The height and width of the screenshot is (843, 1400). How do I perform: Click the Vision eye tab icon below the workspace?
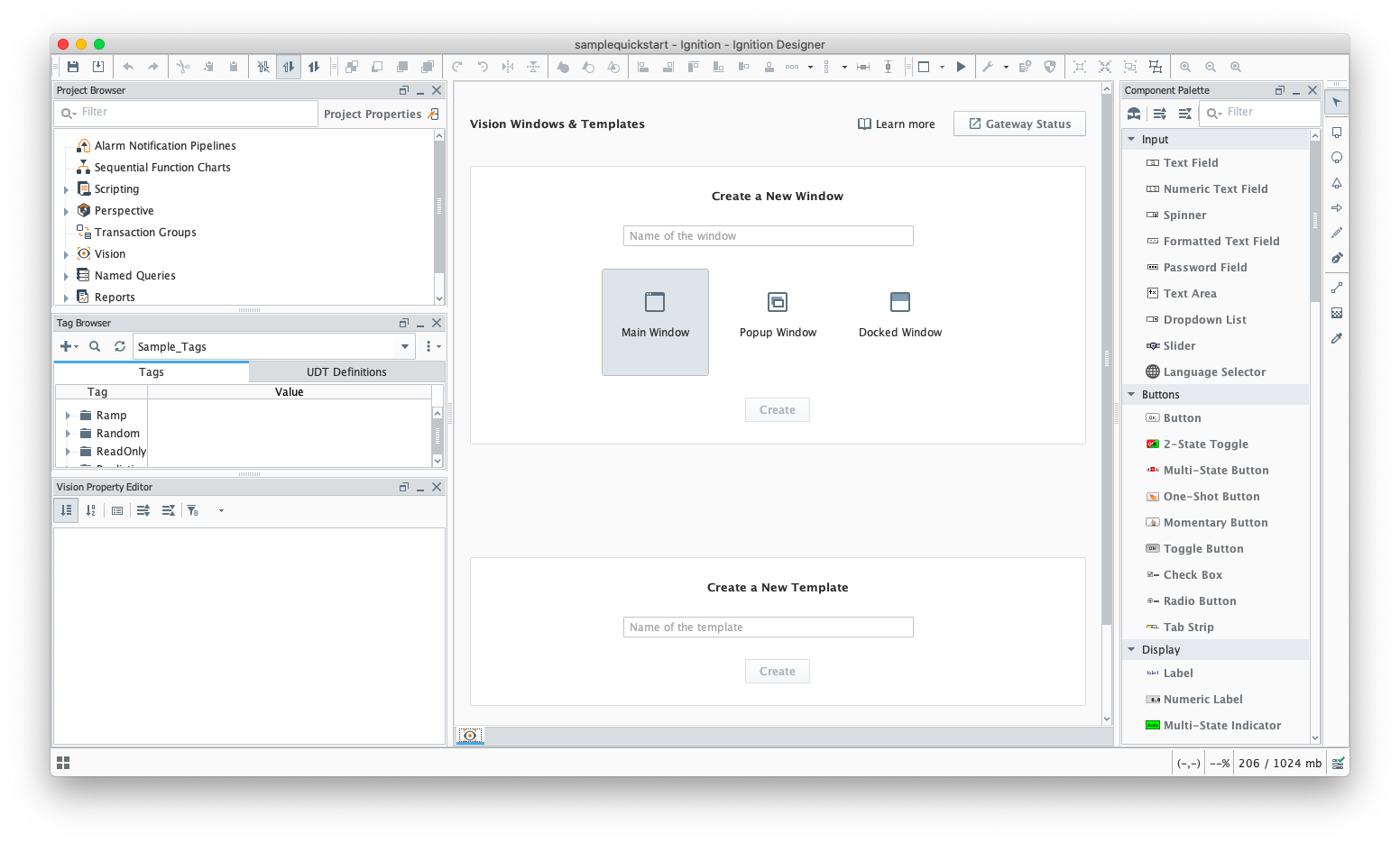[470, 736]
